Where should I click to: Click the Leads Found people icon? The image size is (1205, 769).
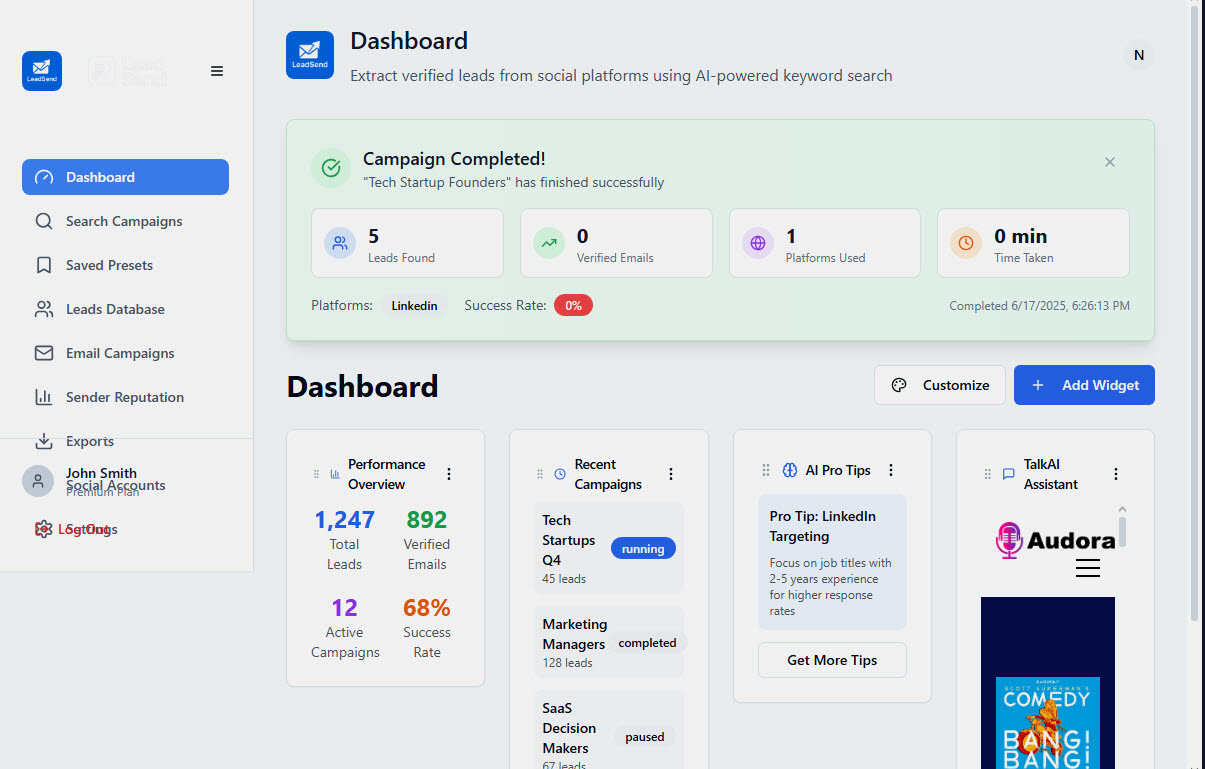[340, 243]
